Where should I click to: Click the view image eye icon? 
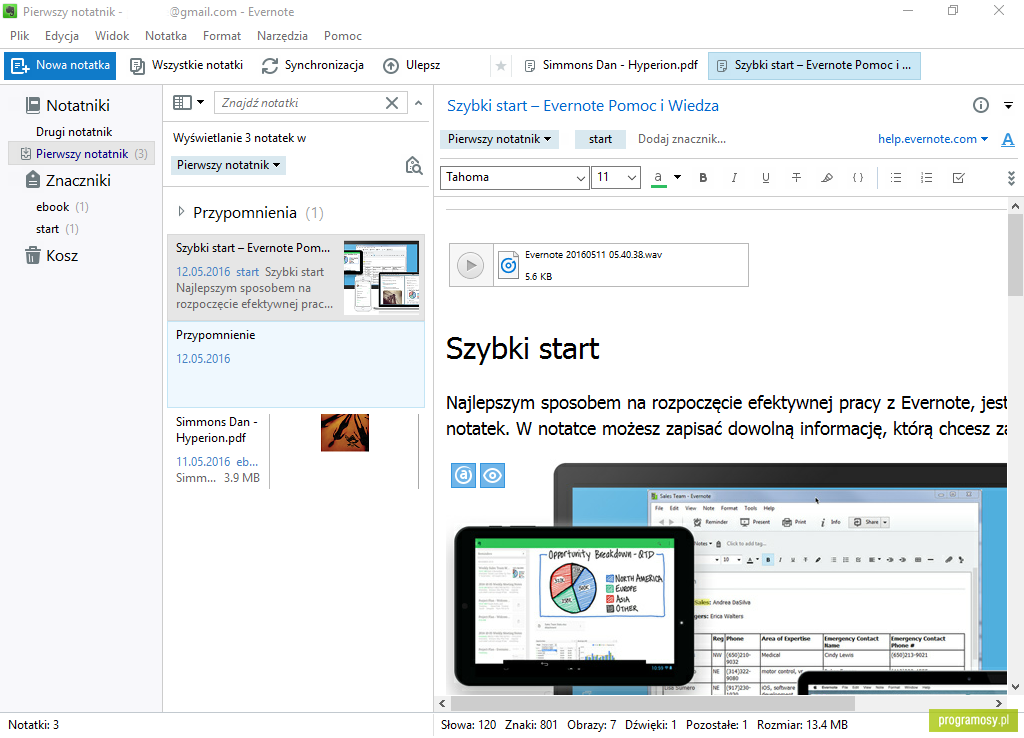pos(492,475)
